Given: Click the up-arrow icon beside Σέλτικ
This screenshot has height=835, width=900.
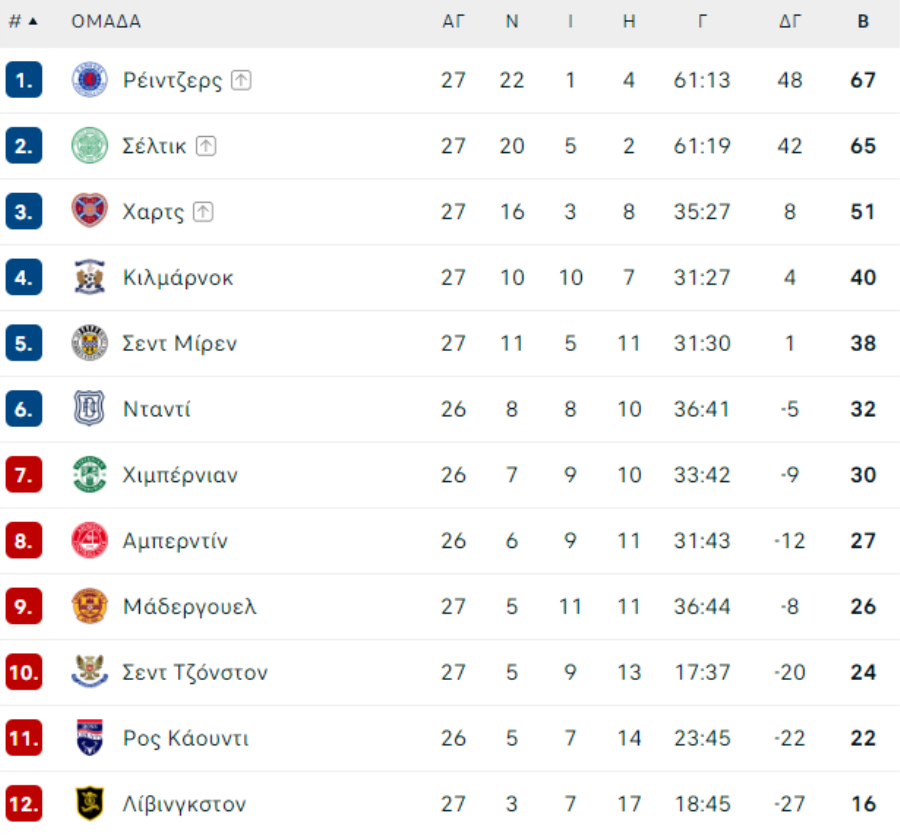Looking at the screenshot, I should click(206, 146).
